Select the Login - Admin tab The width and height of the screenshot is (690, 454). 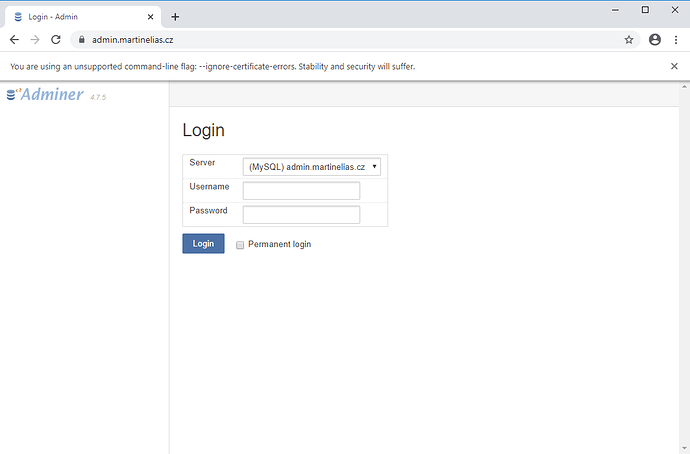(83, 17)
